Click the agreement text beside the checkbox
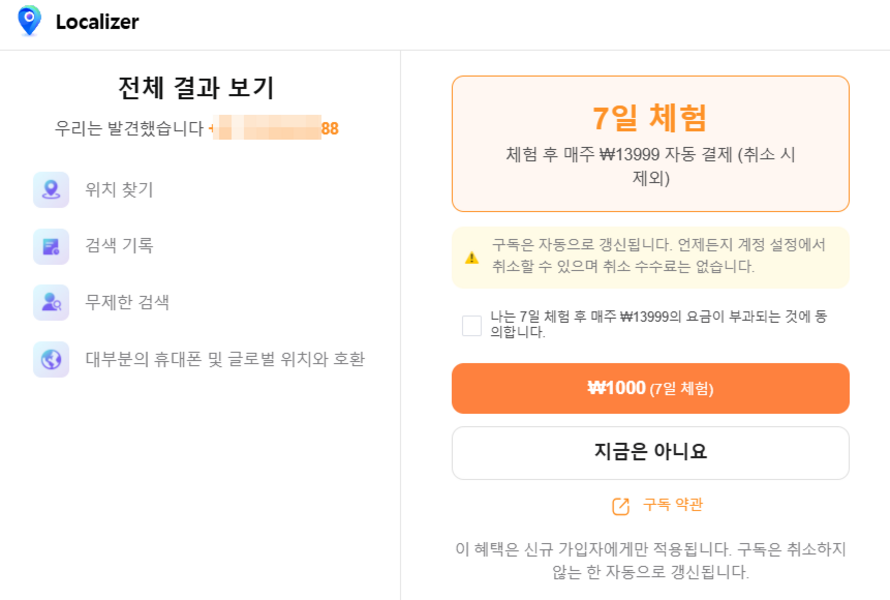This screenshot has height=600, width=890. pyautogui.click(x=658, y=324)
